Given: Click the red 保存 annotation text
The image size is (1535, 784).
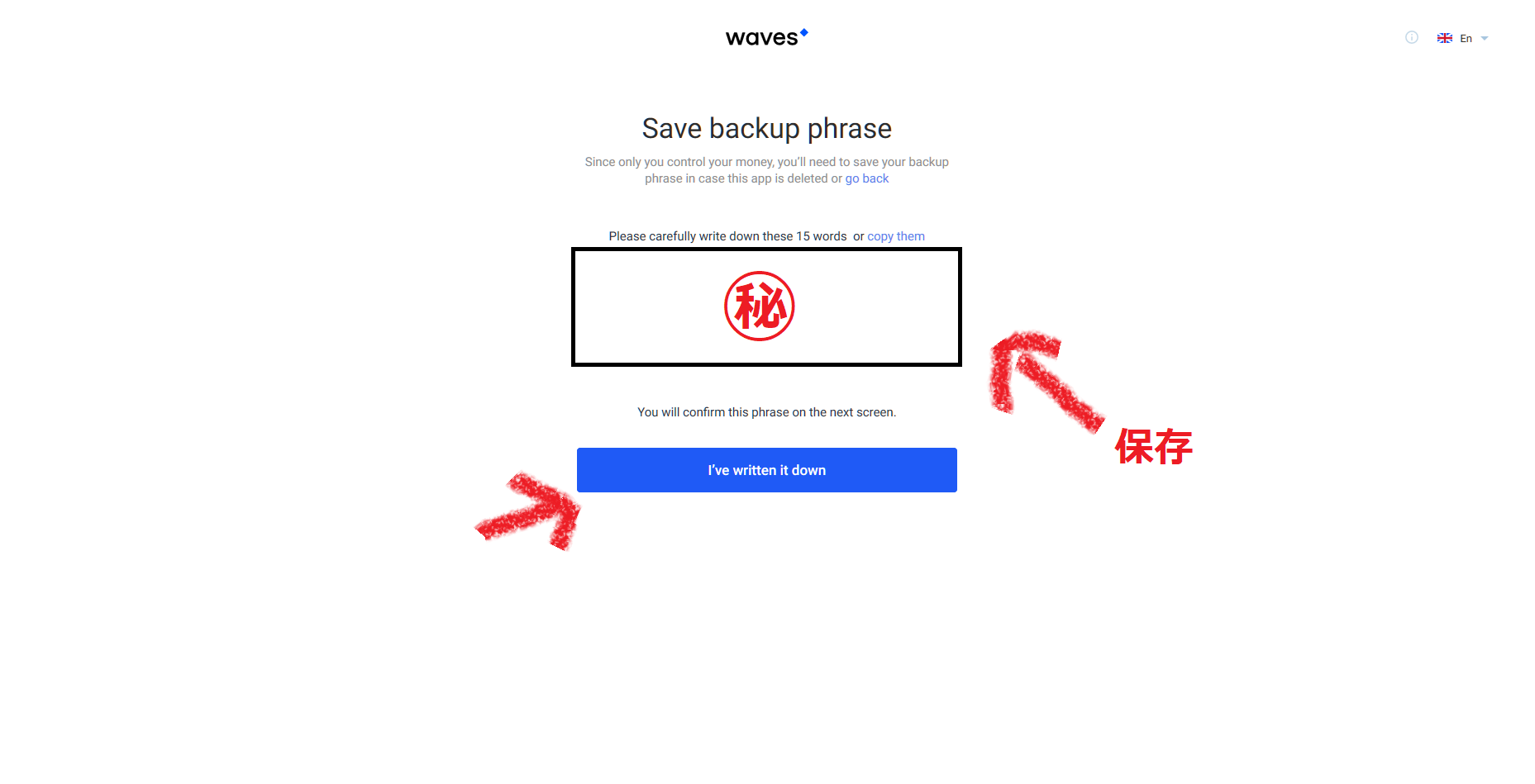Looking at the screenshot, I should coord(1154,447).
